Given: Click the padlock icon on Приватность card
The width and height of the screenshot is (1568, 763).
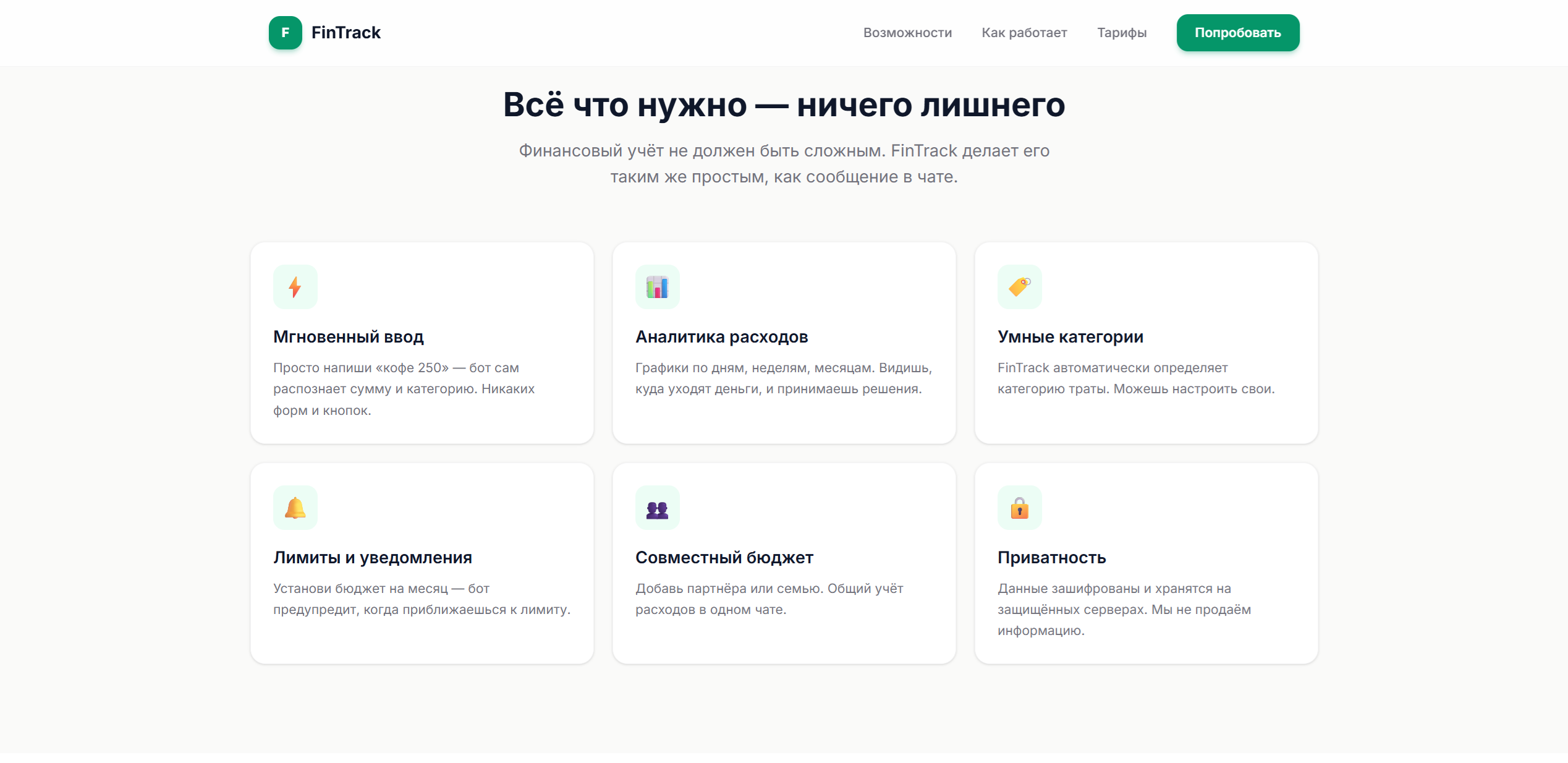Looking at the screenshot, I should pyautogui.click(x=1019, y=507).
